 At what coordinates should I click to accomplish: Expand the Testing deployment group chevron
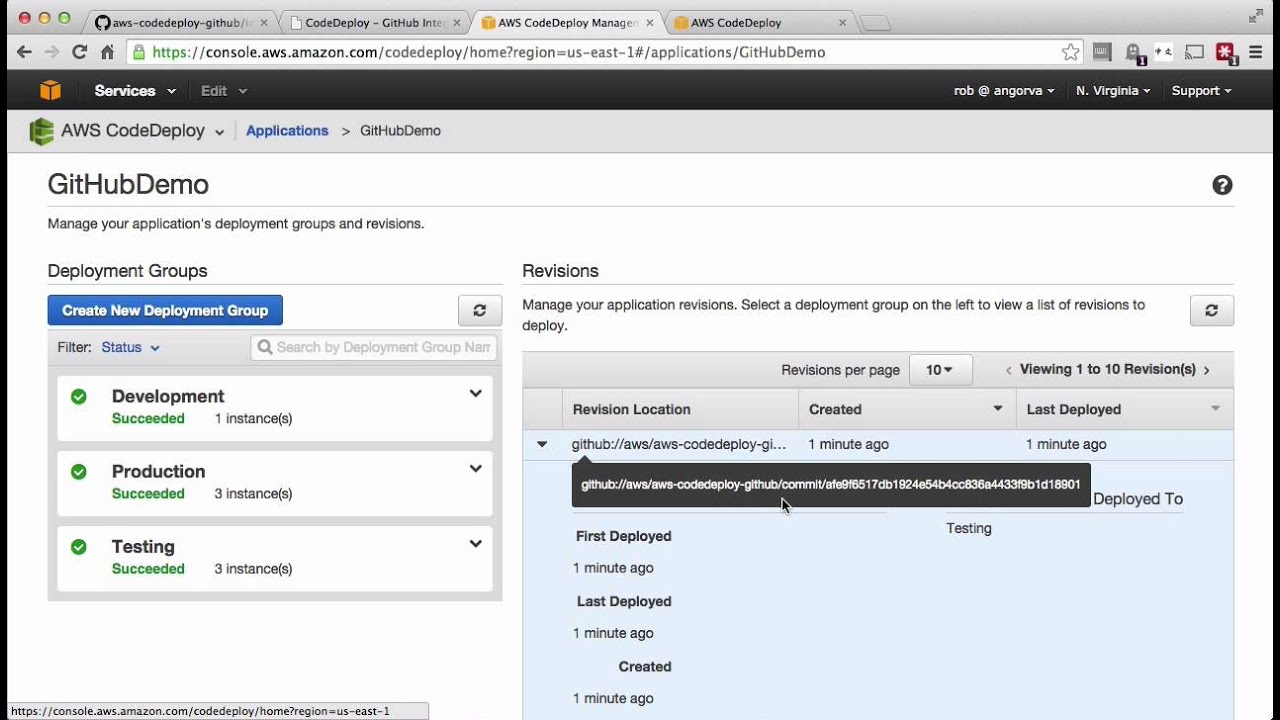coord(476,544)
